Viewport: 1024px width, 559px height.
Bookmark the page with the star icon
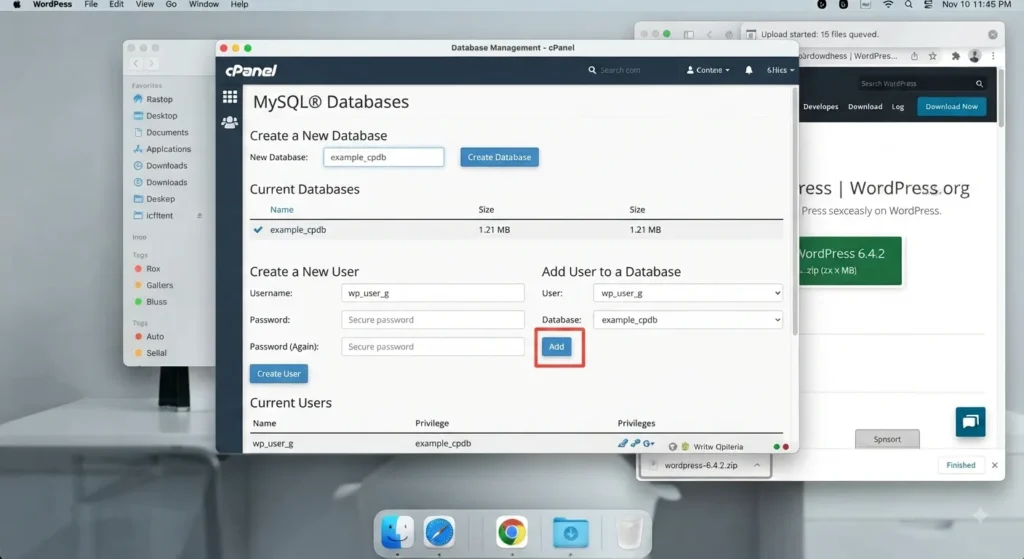click(933, 56)
